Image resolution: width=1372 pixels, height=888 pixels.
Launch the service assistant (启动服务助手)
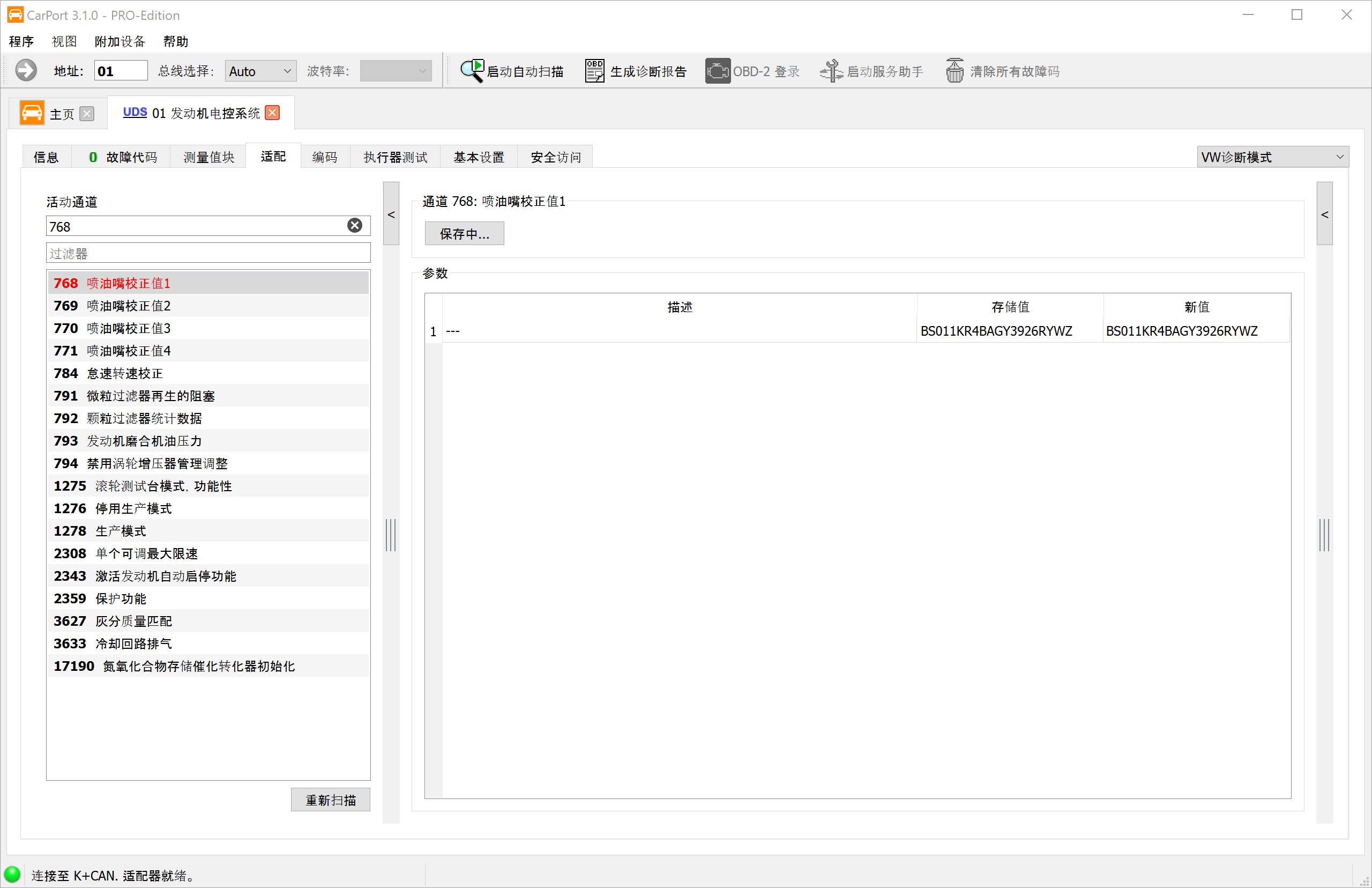[871, 71]
